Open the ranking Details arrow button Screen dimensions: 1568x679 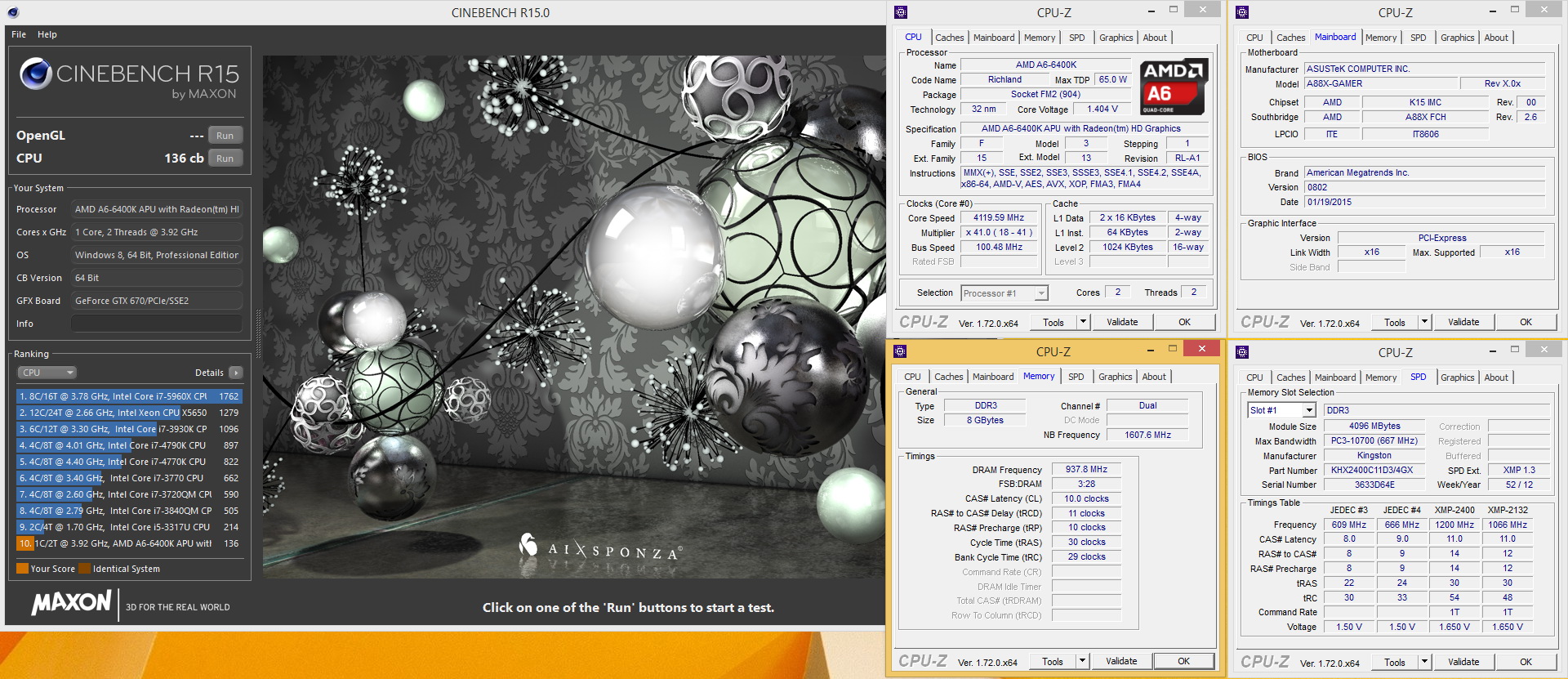(x=236, y=373)
